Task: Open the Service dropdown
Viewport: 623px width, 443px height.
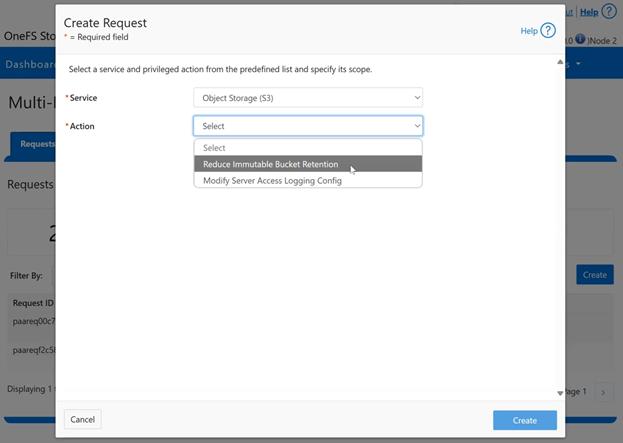Action: pos(307,97)
